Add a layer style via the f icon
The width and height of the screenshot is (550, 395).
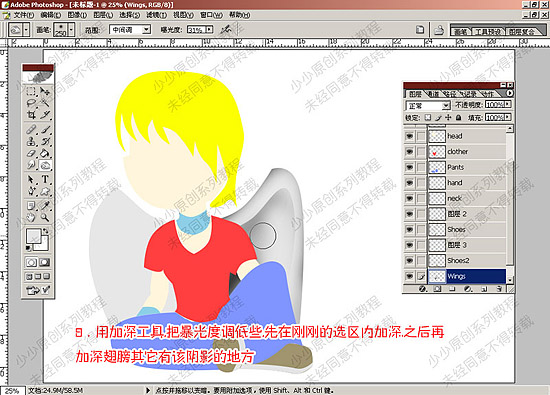coord(423,289)
